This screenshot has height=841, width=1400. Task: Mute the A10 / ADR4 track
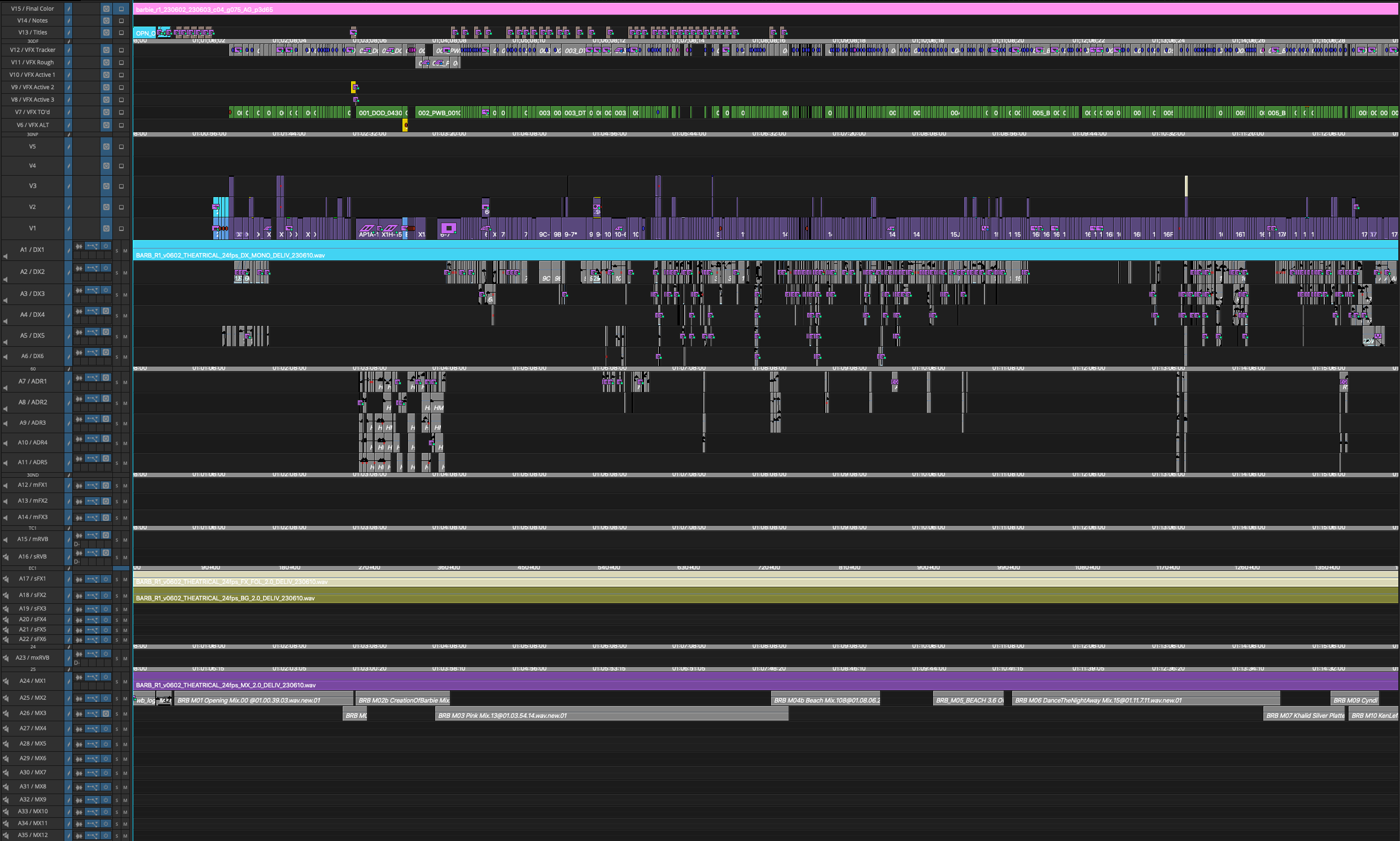pyautogui.click(x=125, y=443)
